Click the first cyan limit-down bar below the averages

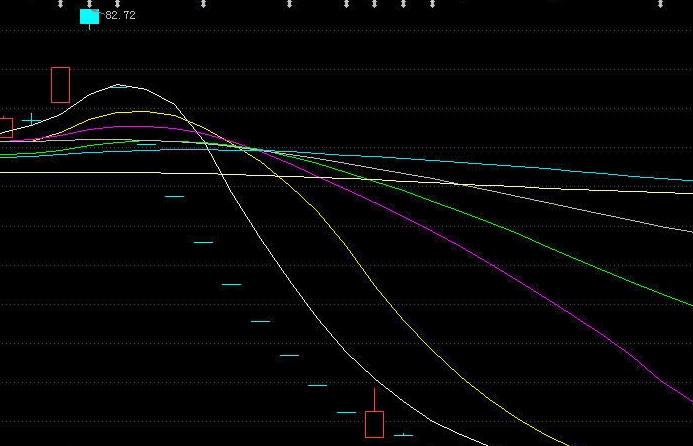pos(174,196)
